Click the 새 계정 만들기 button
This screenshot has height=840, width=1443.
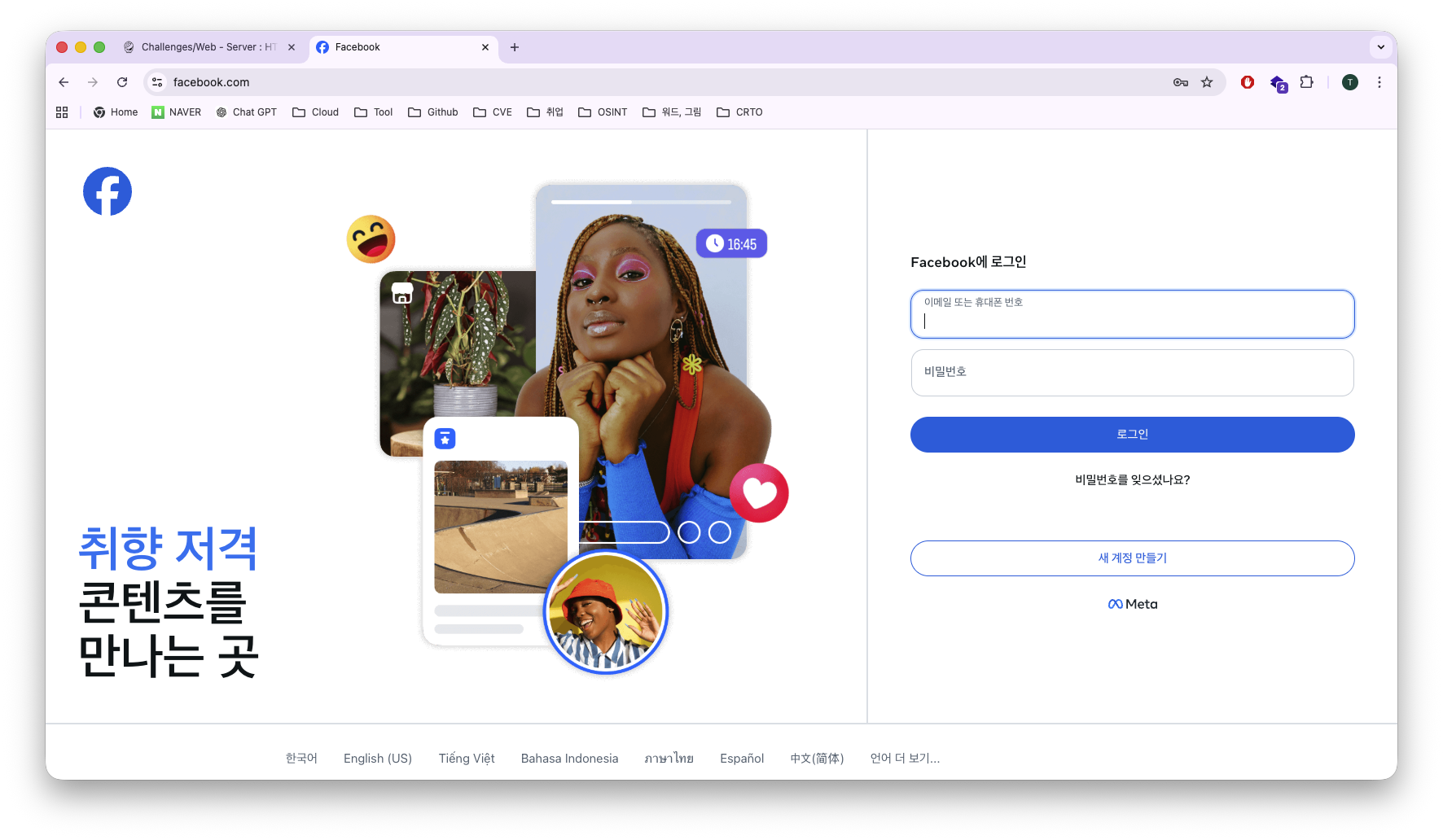pos(1133,558)
